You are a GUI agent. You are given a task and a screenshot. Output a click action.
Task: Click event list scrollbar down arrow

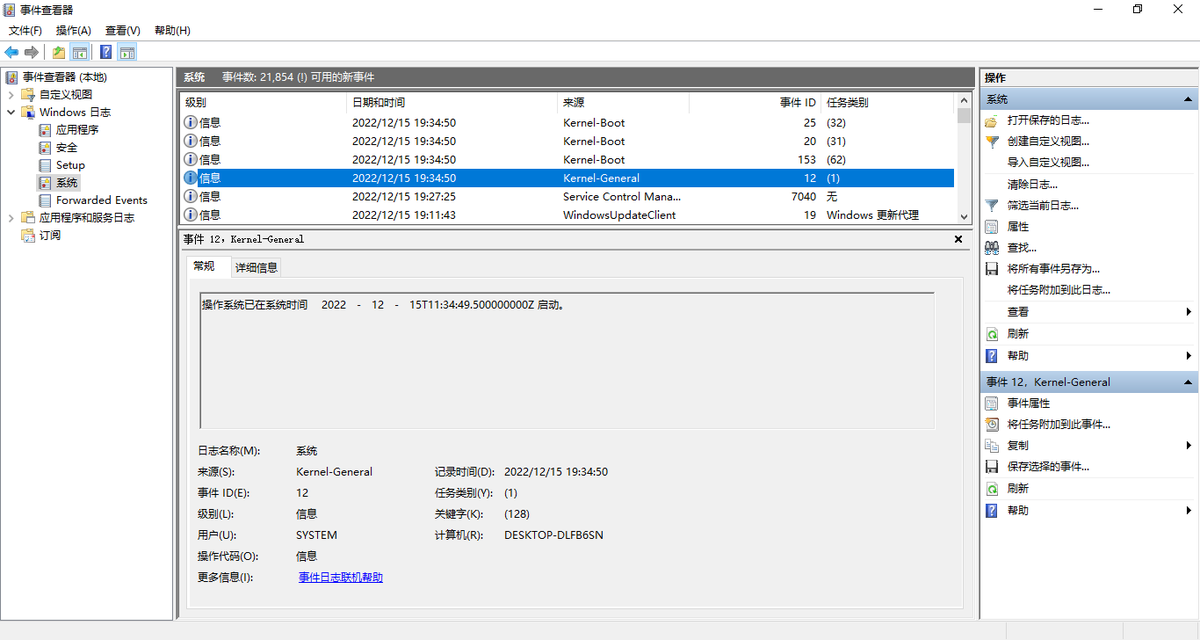click(x=964, y=216)
